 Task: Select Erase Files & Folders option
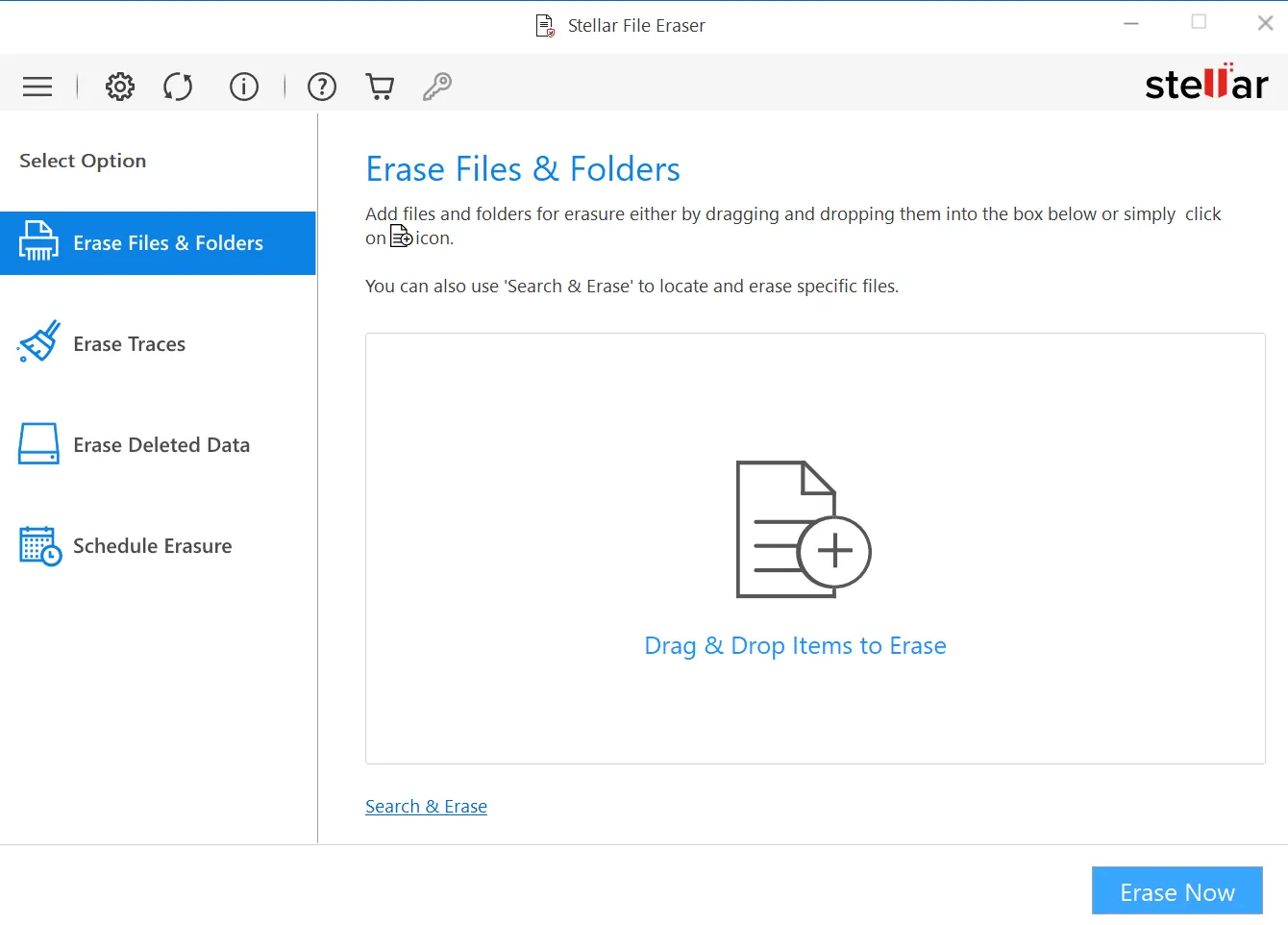158,243
